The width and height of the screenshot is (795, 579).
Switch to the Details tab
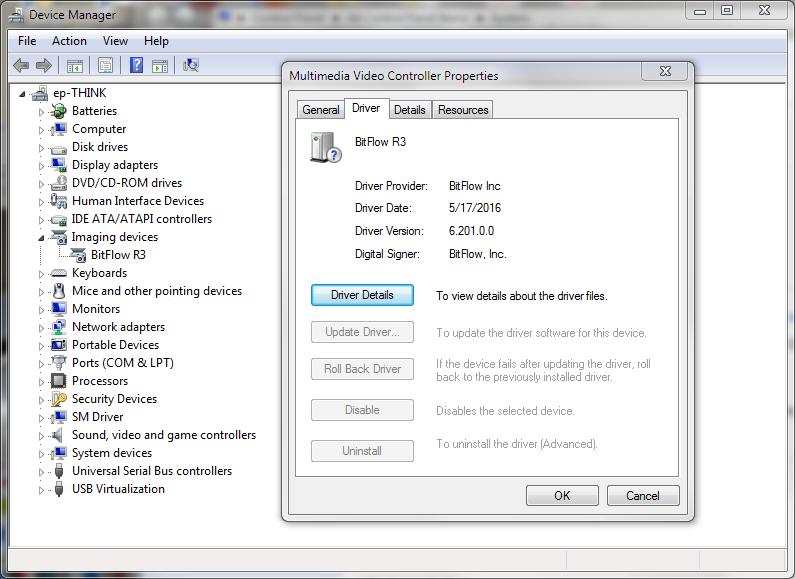point(409,110)
